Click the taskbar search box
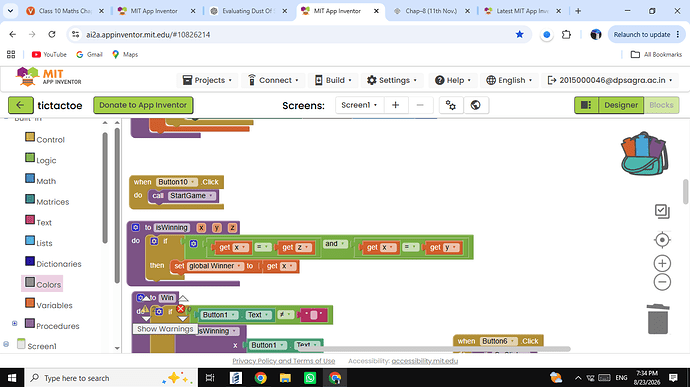 click(110, 378)
